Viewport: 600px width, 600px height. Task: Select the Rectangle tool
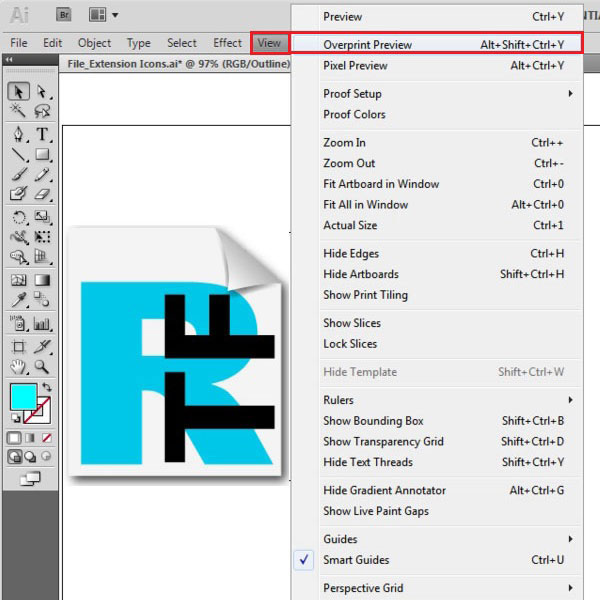[x=42, y=155]
